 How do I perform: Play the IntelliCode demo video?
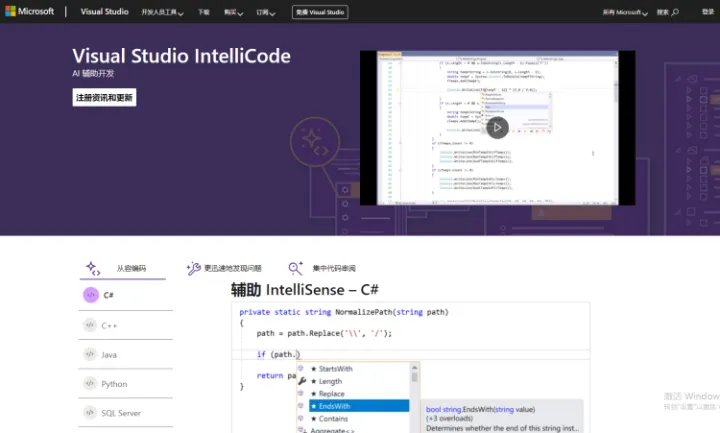coord(497,128)
